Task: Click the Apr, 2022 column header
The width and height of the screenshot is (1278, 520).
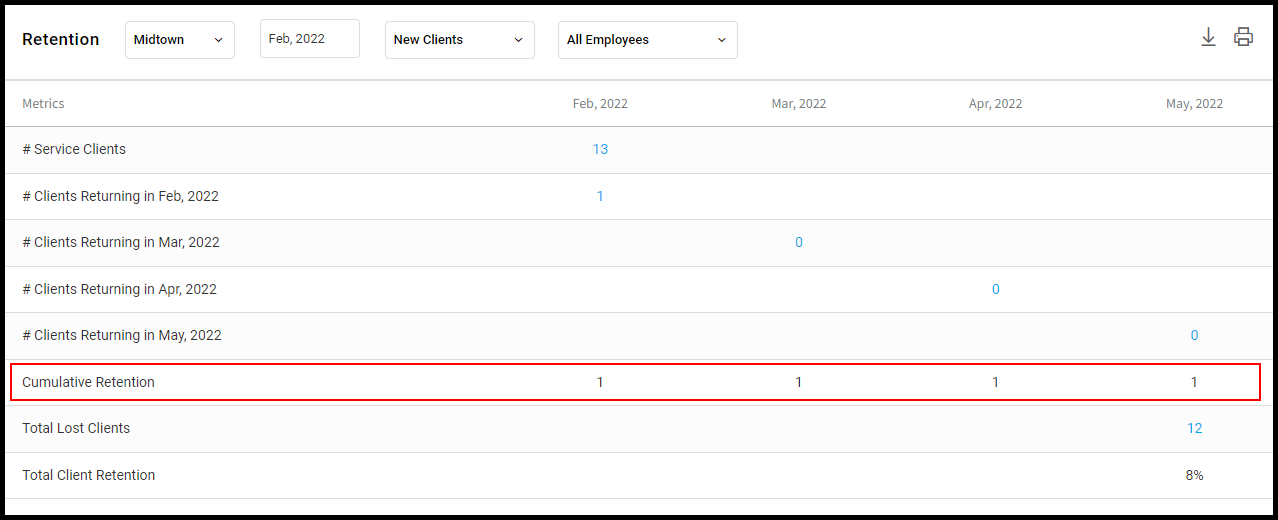Action: coord(995,104)
